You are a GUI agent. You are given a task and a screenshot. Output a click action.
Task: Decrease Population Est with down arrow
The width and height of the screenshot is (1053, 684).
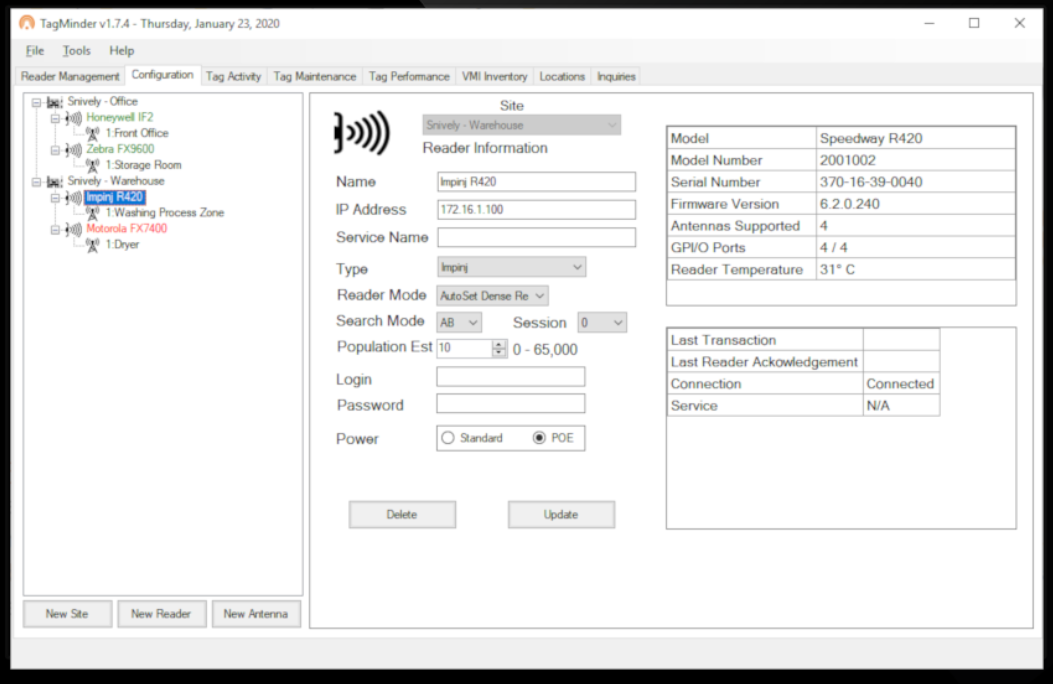pyautogui.click(x=499, y=352)
